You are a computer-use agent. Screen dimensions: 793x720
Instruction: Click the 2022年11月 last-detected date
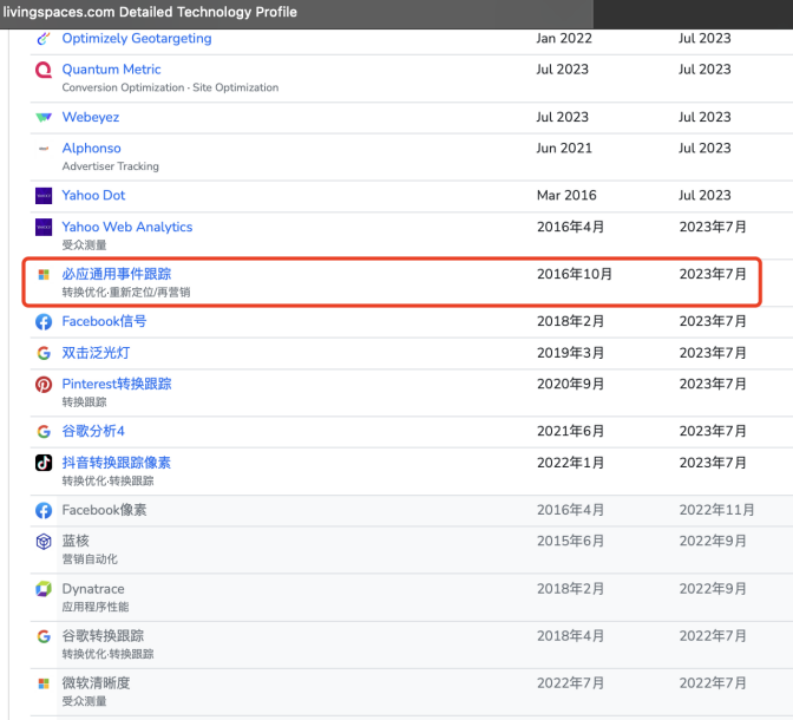(717, 510)
